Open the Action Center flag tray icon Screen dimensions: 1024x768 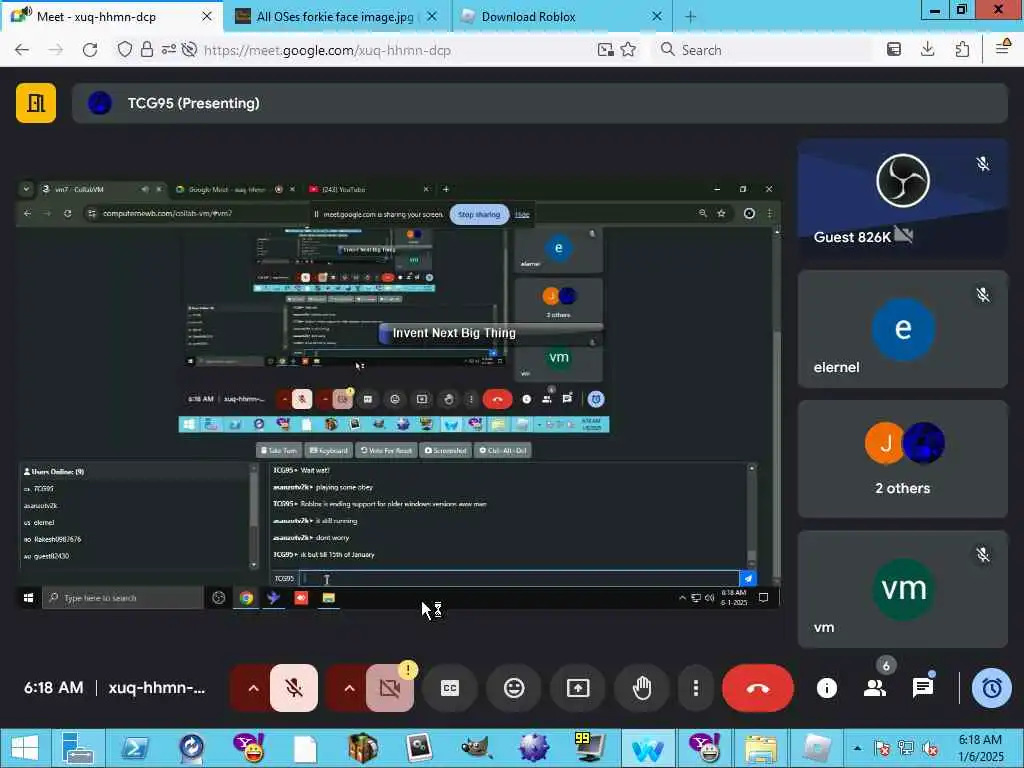(882, 748)
